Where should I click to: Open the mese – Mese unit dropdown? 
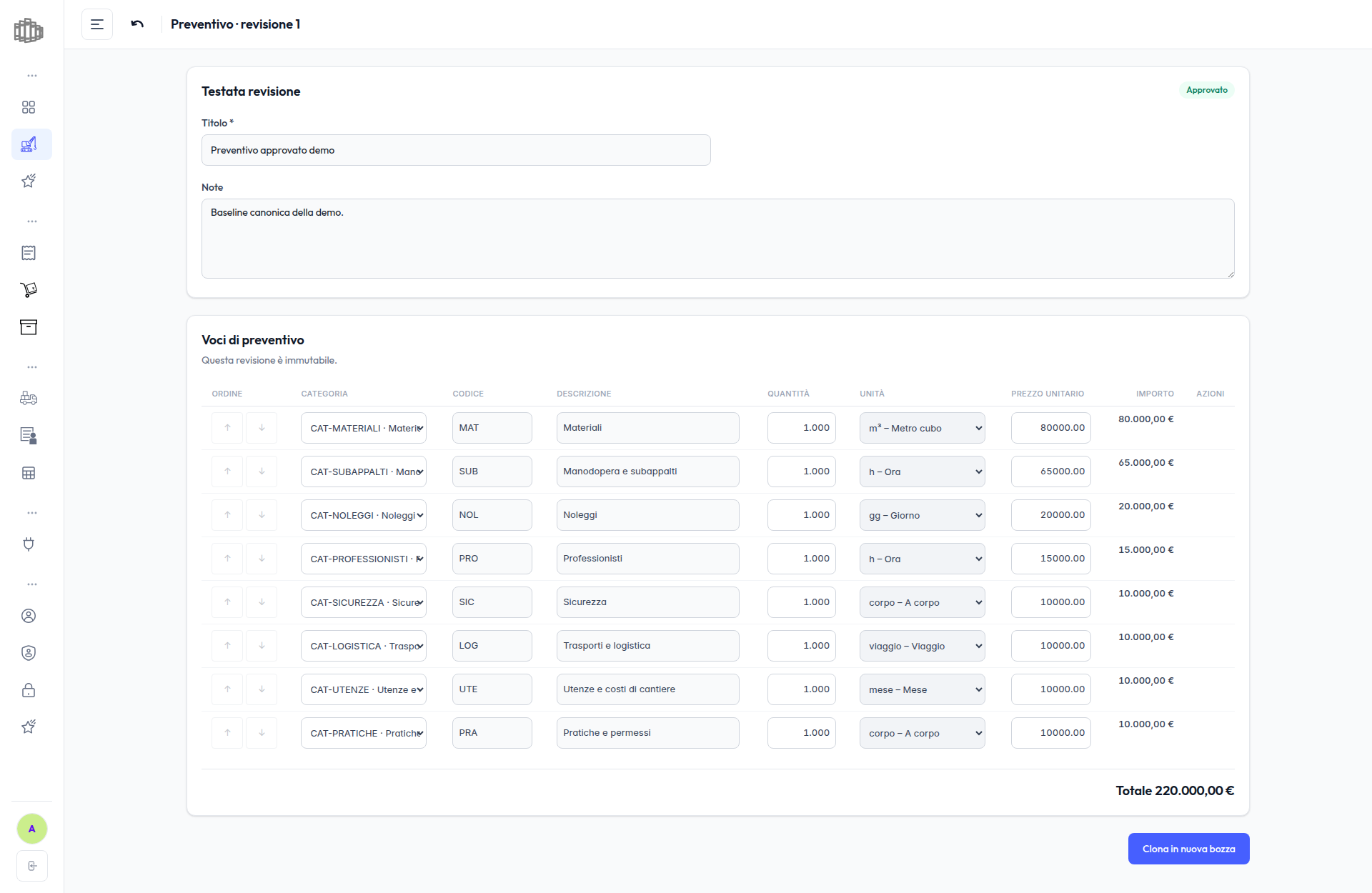pos(923,689)
